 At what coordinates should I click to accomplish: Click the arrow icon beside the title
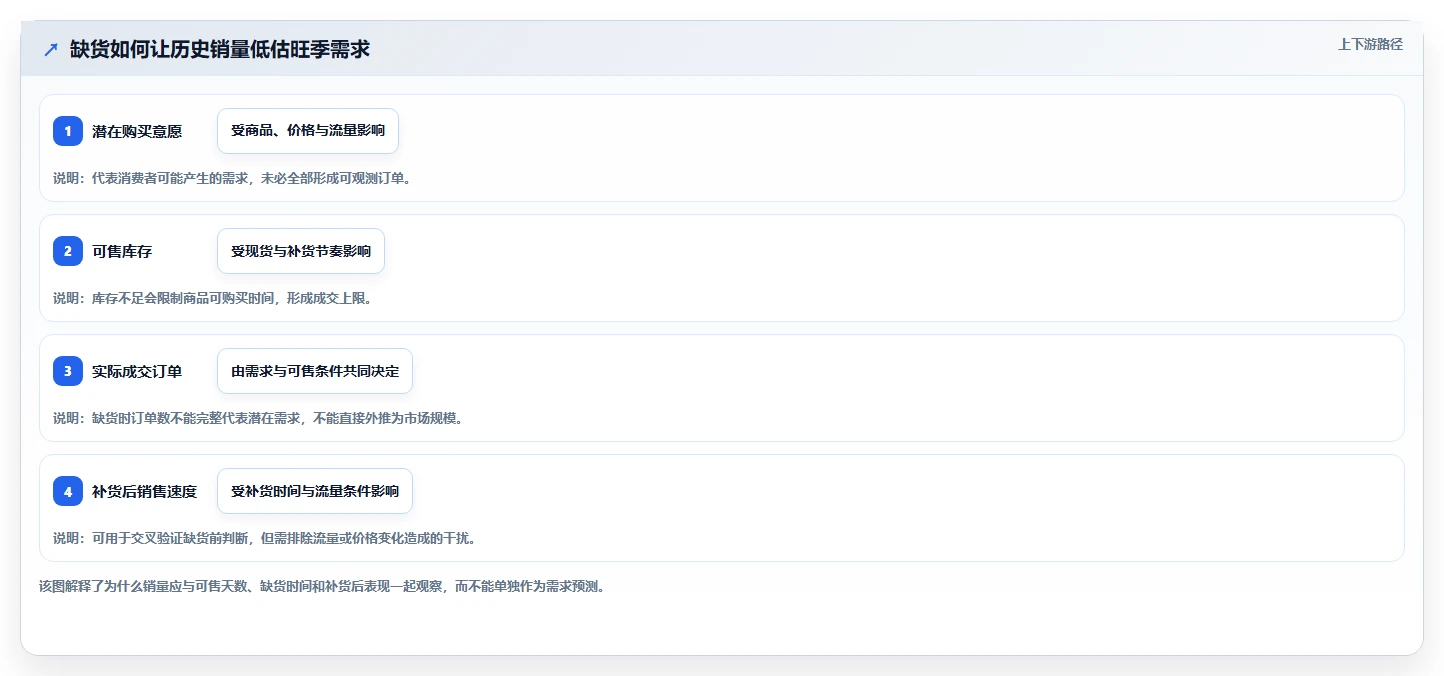click(51, 49)
